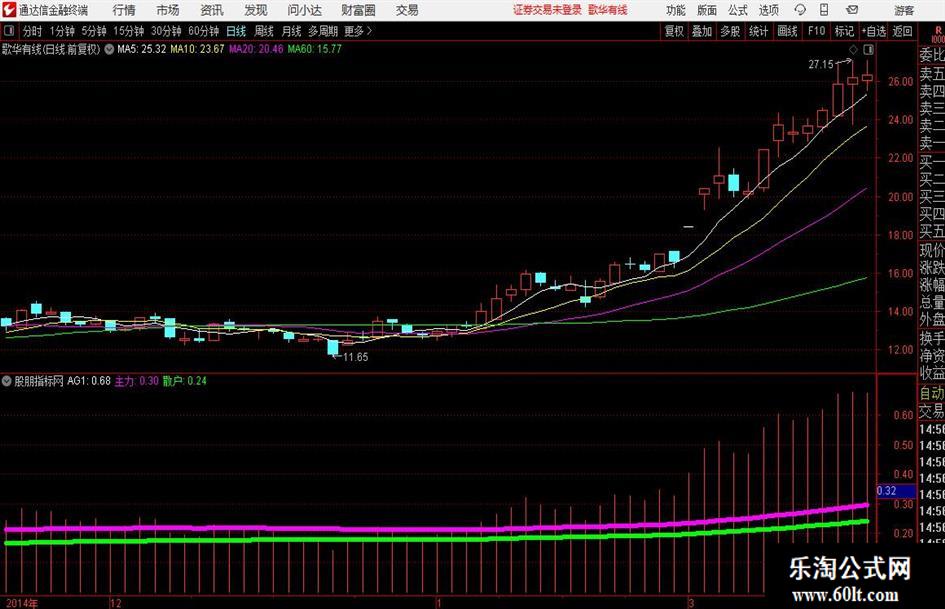
Task: Open the F10 company info button
Action: pyautogui.click(x=816, y=31)
